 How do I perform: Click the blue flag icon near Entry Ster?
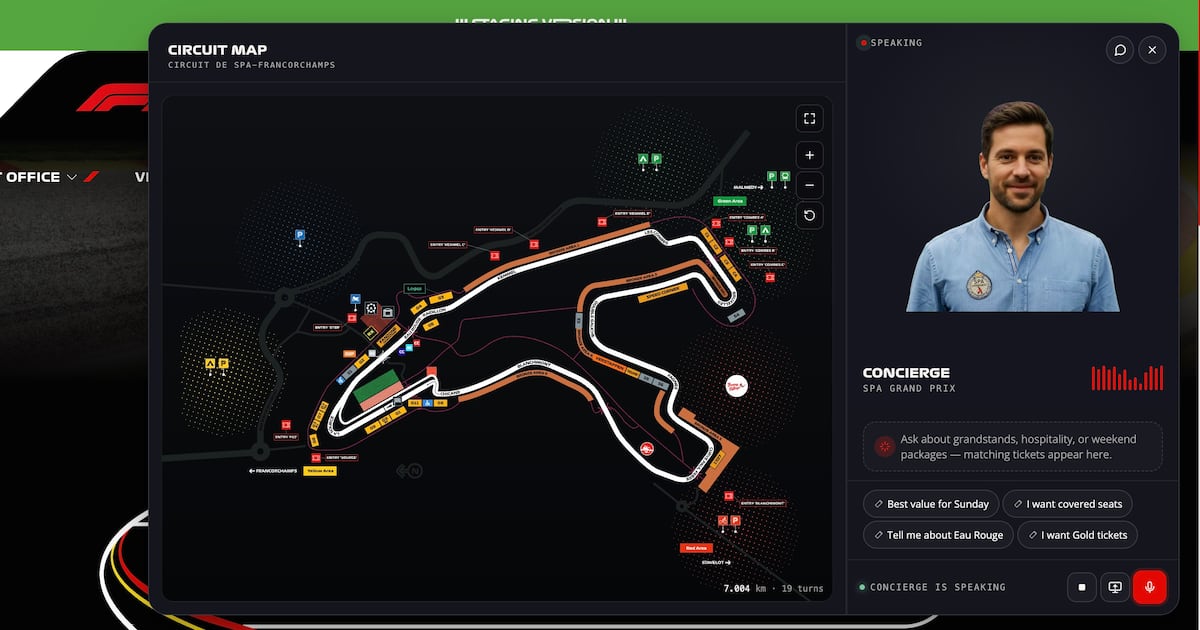[x=356, y=299]
